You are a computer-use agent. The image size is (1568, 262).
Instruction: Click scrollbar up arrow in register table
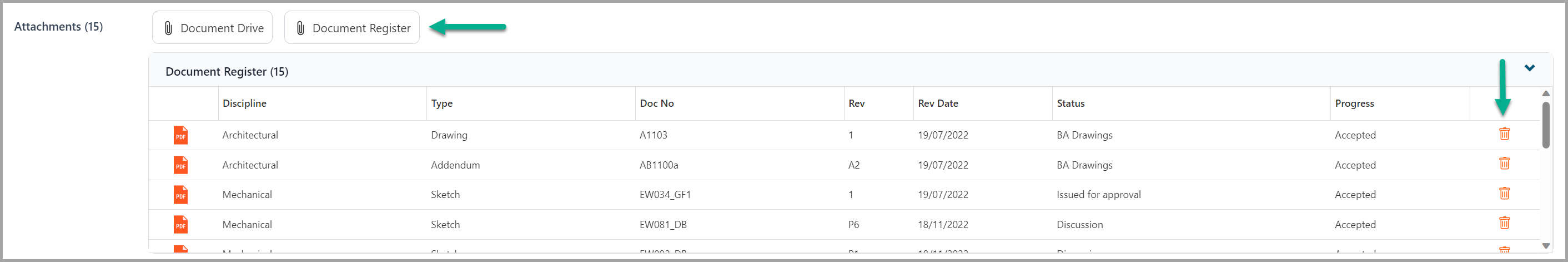(1546, 93)
